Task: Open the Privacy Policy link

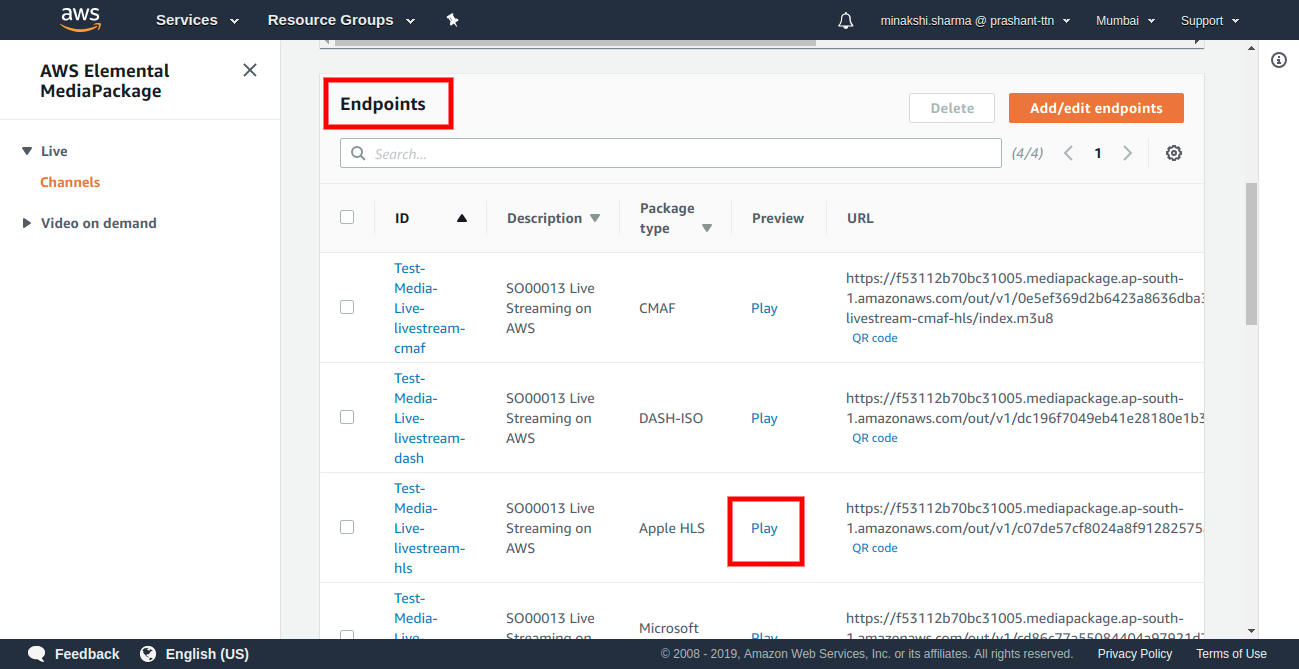Action: [1134, 654]
